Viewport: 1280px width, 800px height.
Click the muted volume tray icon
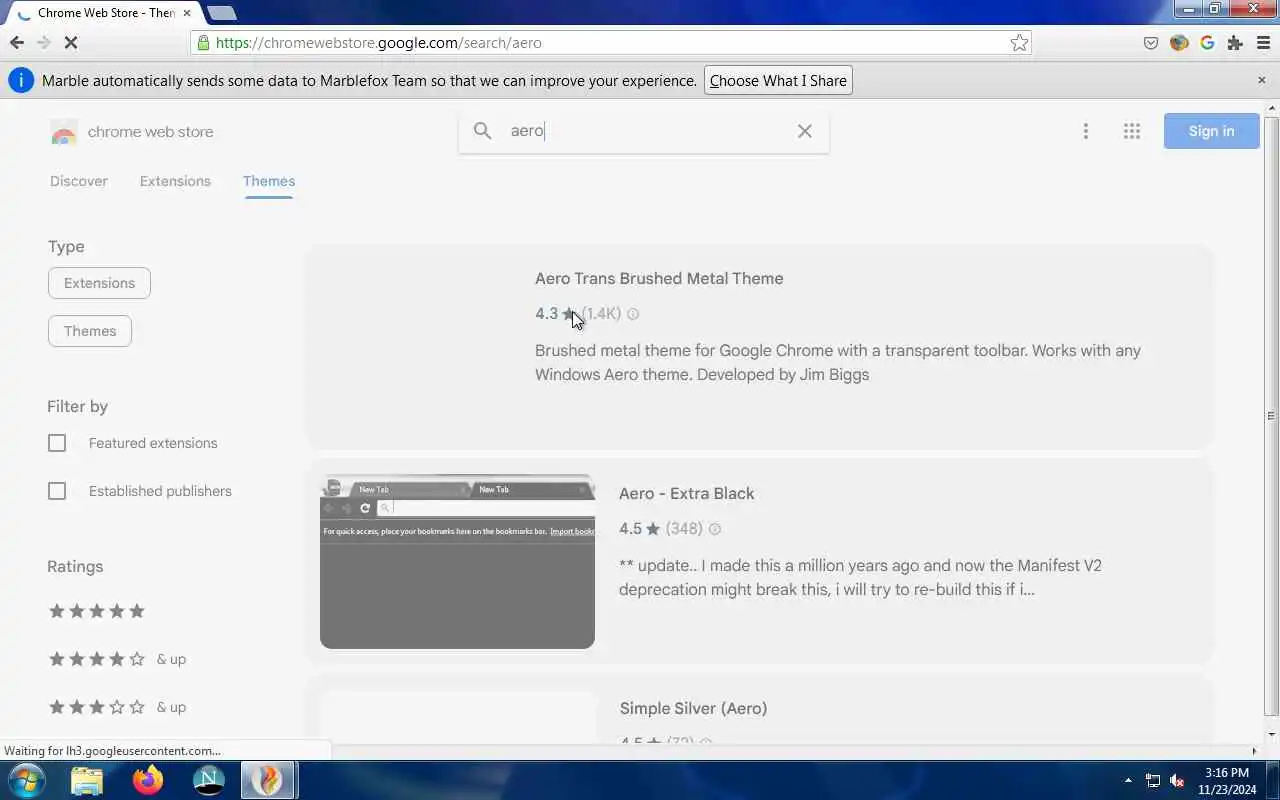[x=1177, y=780]
